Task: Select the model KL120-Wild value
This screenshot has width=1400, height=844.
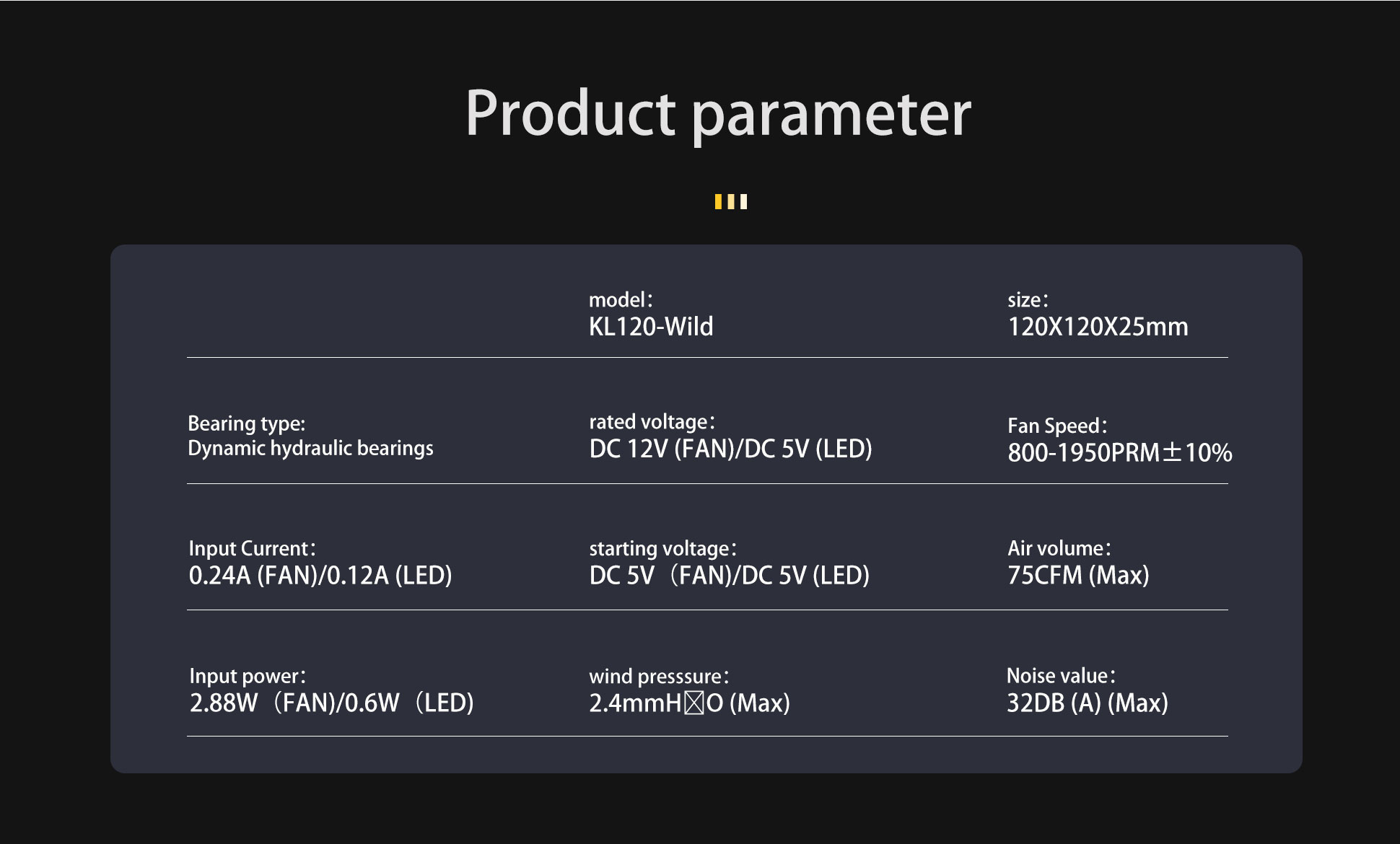Action: click(x=651, y=327)
